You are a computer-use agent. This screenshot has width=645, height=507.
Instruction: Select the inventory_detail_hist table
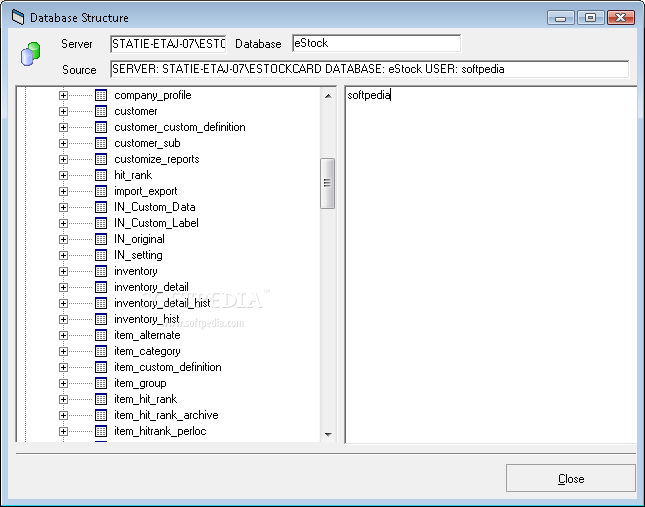click(162, 303)
